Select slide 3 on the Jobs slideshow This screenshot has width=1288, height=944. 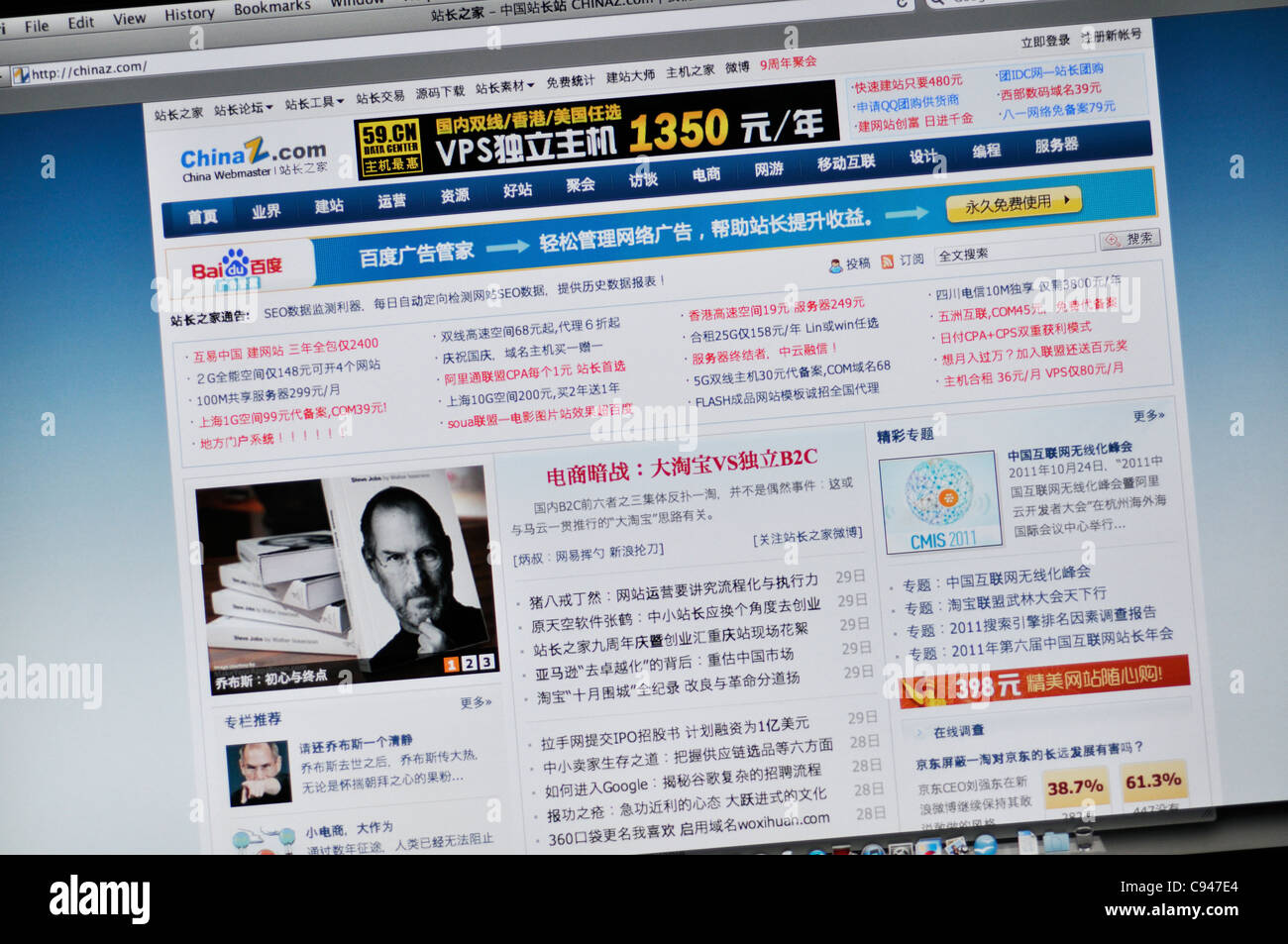pyautogui.click(x=486, y=662)
